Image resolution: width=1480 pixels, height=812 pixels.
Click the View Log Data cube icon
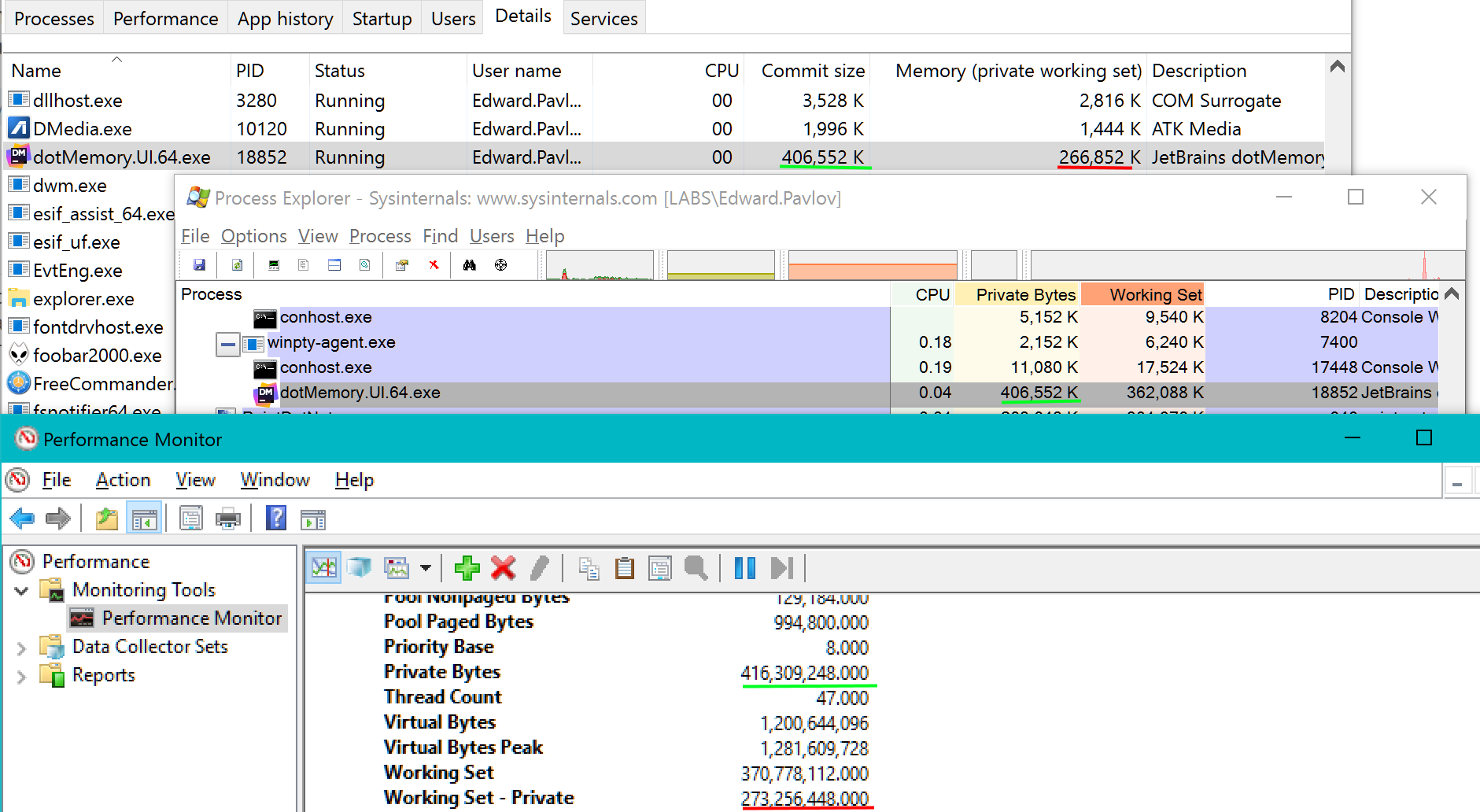(360, 567)
